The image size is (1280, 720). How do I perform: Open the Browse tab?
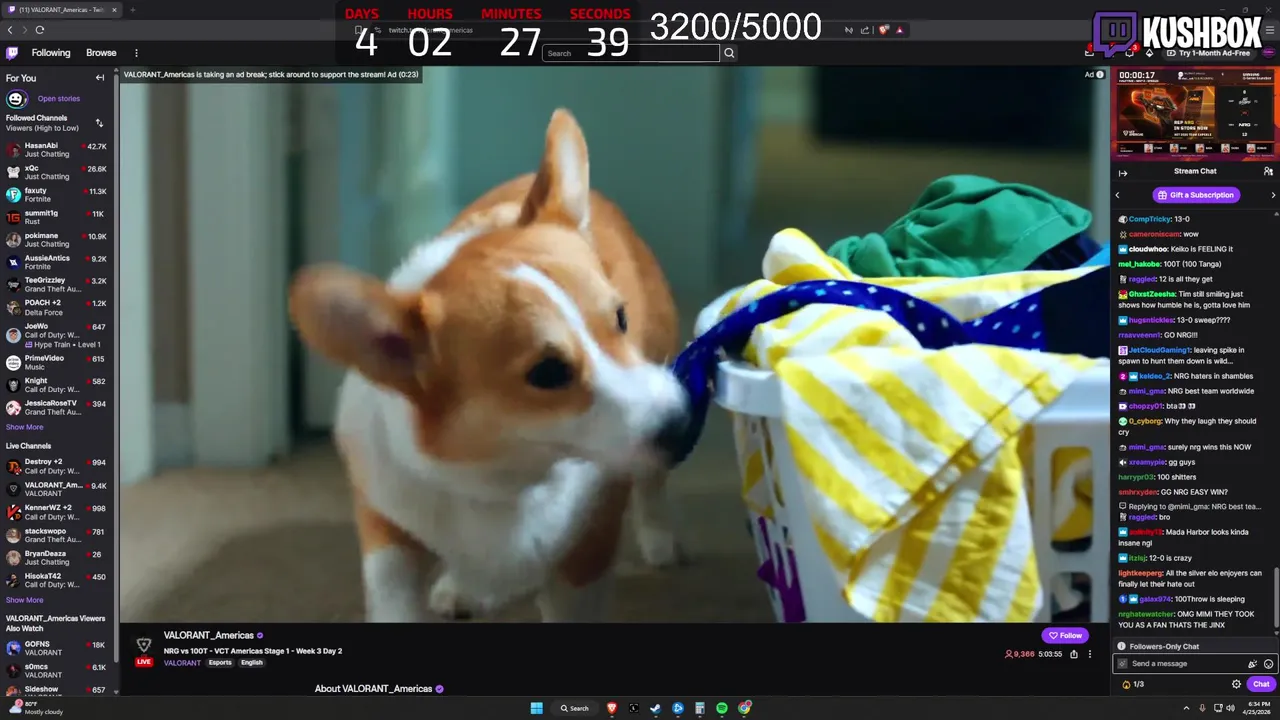click(x=101, y=53)
